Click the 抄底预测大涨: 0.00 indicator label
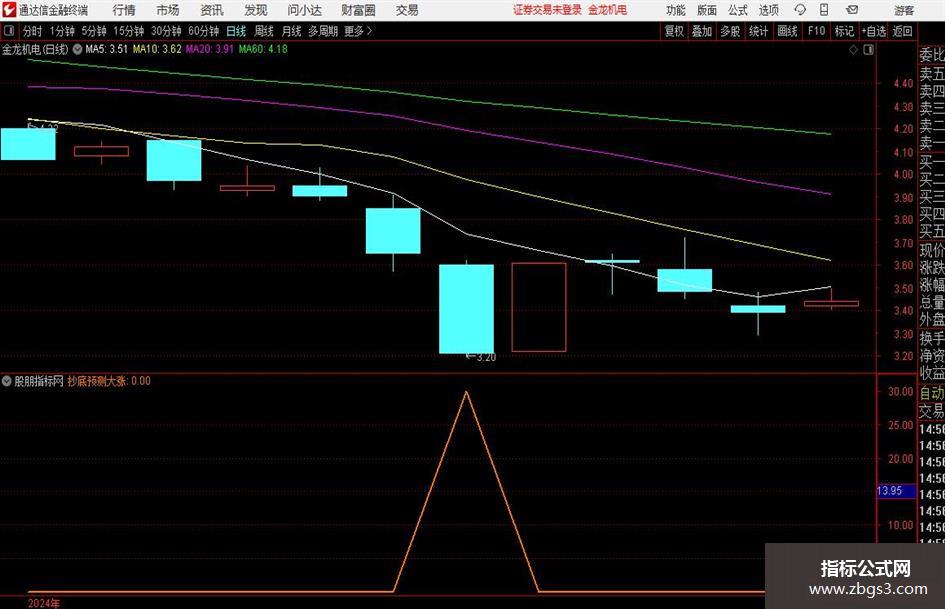This screenshot has height=609, width=945. [x=109, y=381]
